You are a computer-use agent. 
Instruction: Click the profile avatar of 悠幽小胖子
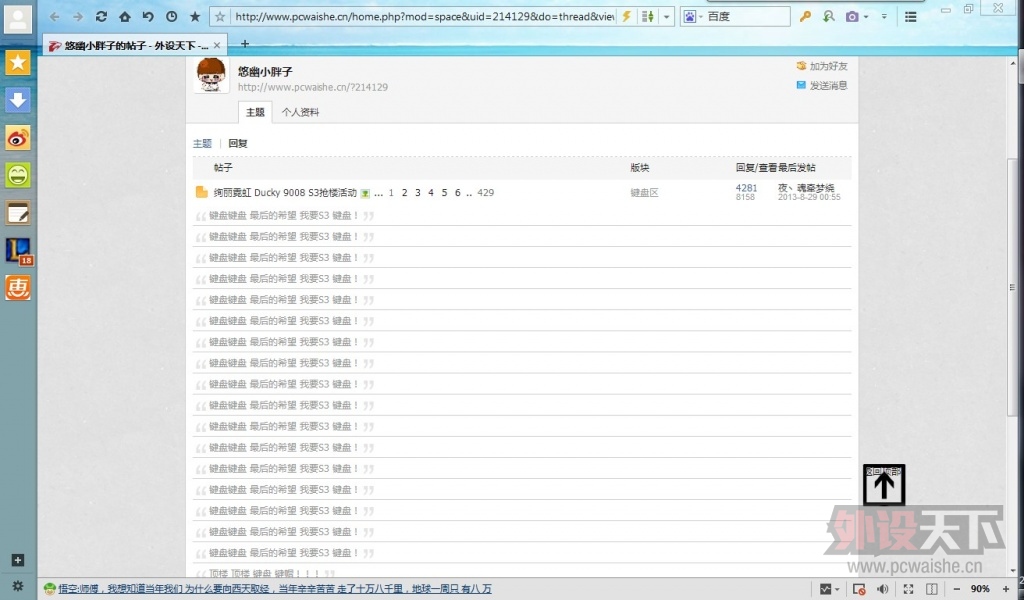(x=211, y=75)
